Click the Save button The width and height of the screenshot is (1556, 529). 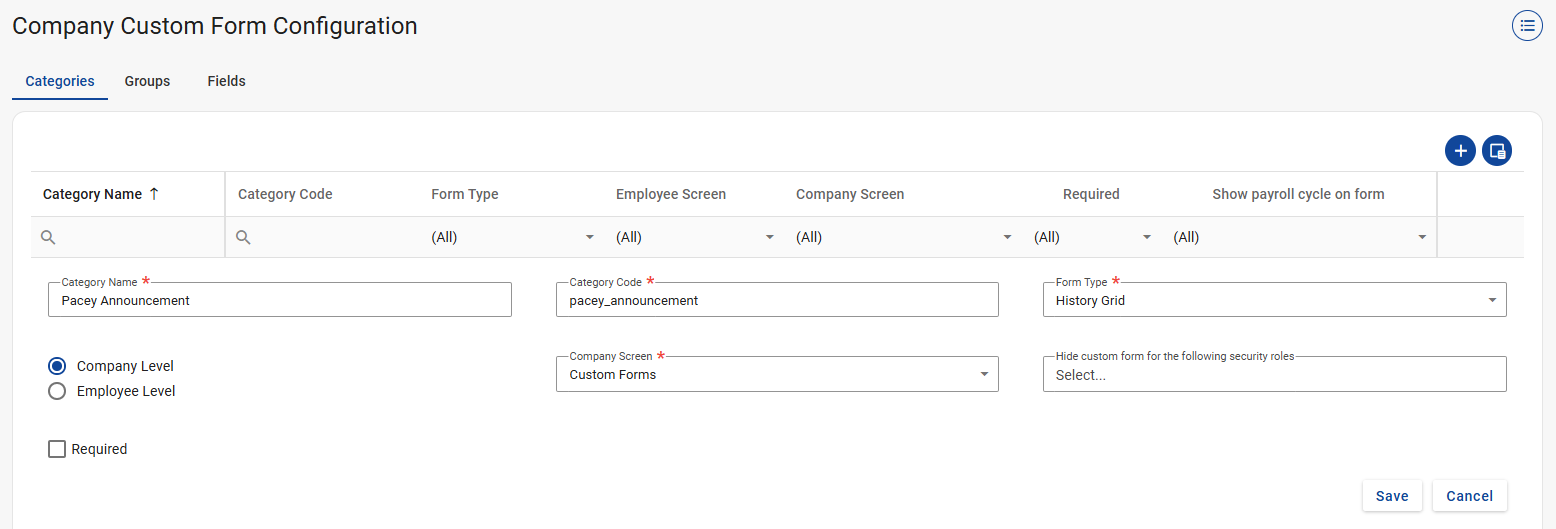click(x=1391, y=496)
